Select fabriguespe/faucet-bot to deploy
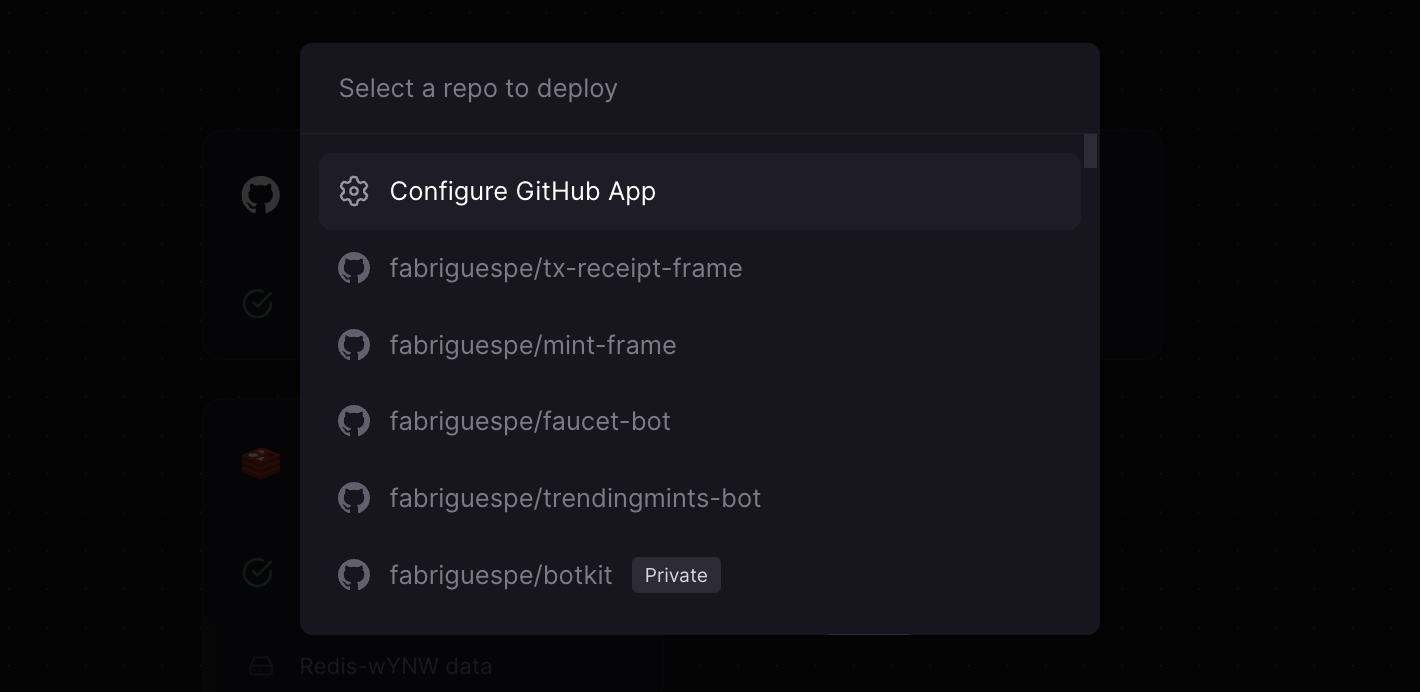 (700, 421)
